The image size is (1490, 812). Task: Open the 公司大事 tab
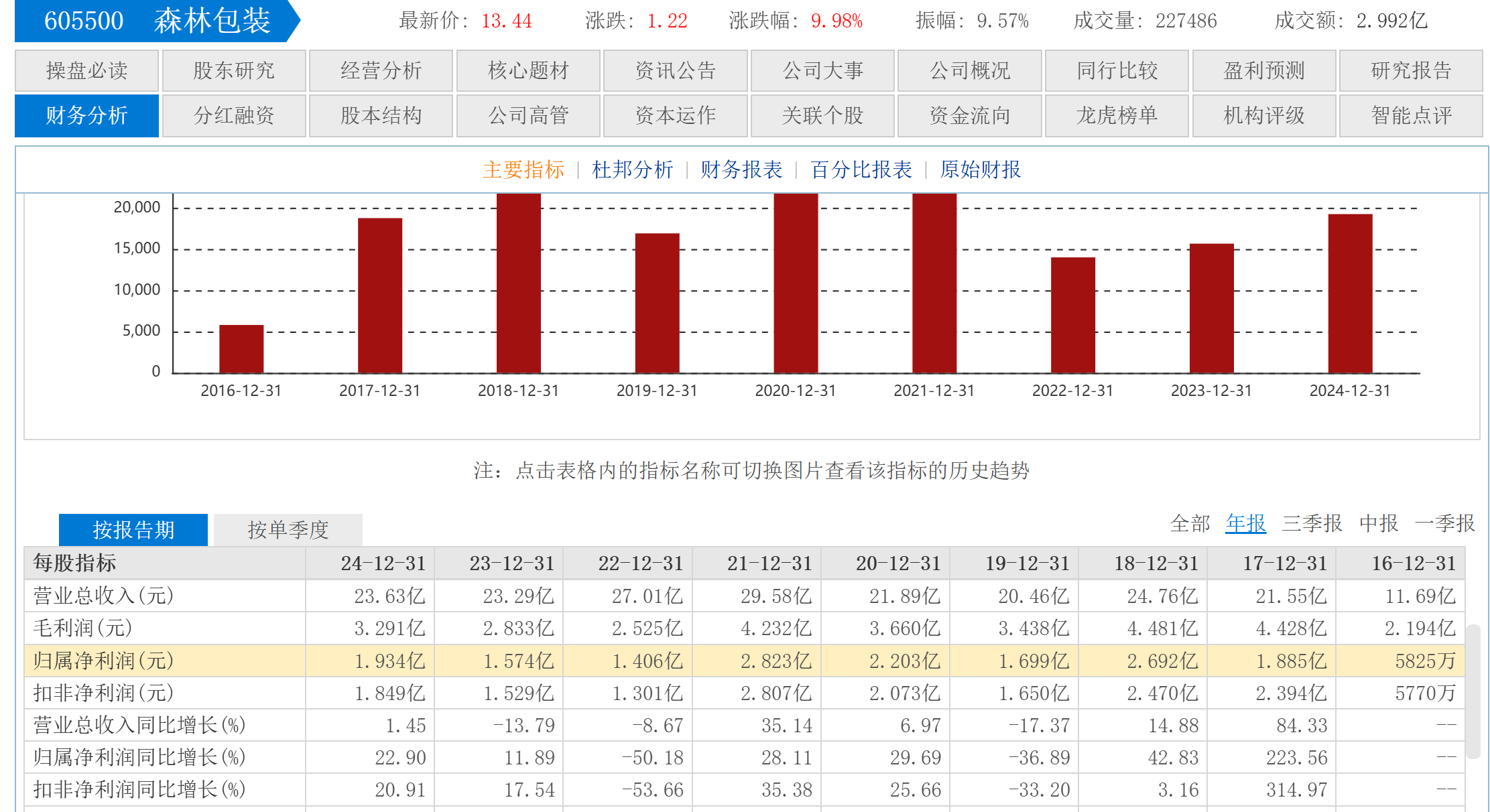tap(822, 70)
